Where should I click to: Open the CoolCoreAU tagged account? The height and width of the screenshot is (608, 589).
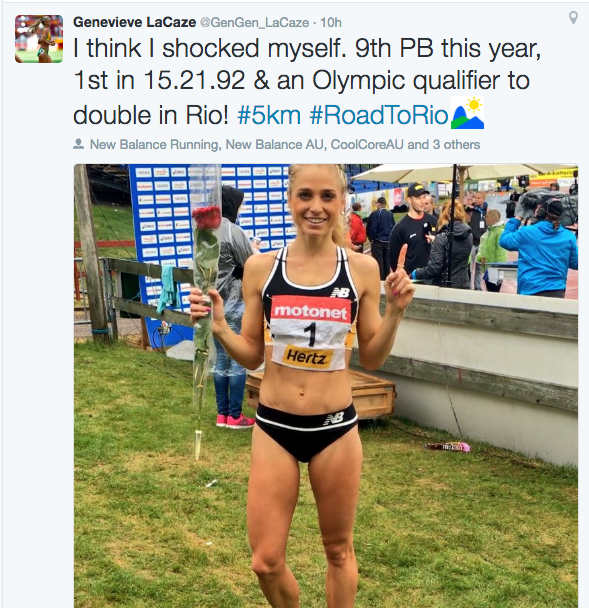(367, 145)
